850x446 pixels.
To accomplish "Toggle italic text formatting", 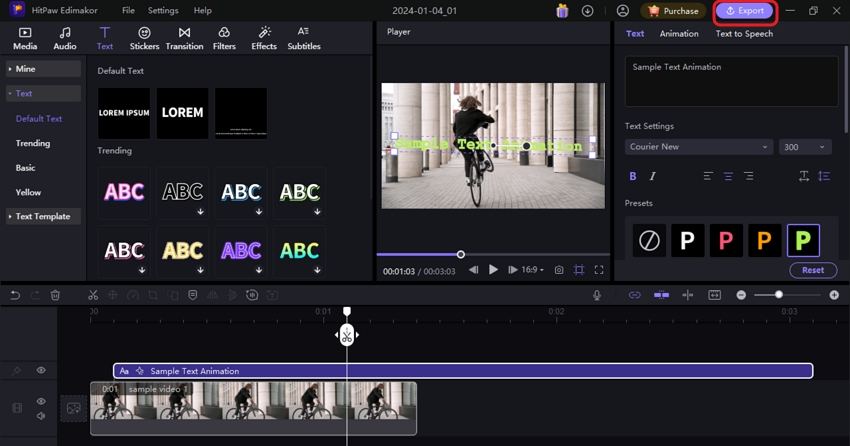I will pos(653,176).
